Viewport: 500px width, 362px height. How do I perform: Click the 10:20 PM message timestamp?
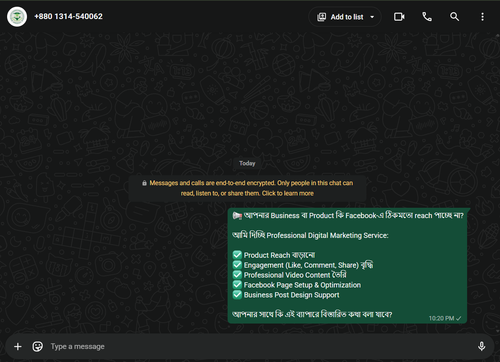tap(441, 318)
